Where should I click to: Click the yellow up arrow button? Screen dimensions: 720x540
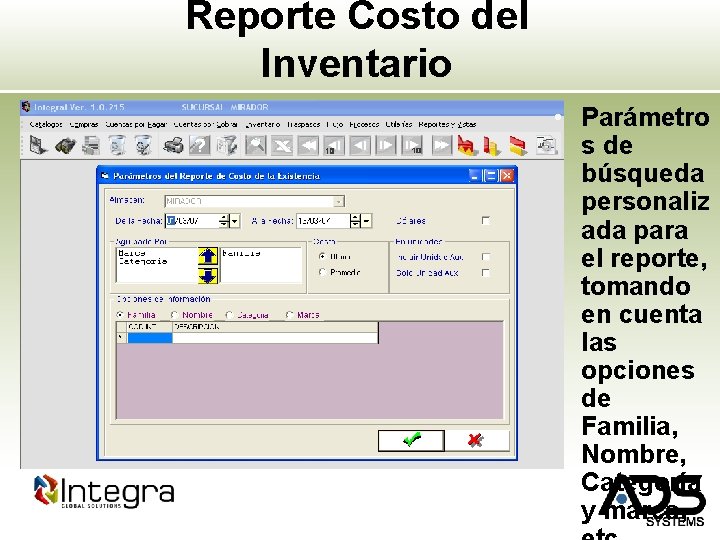208,256
